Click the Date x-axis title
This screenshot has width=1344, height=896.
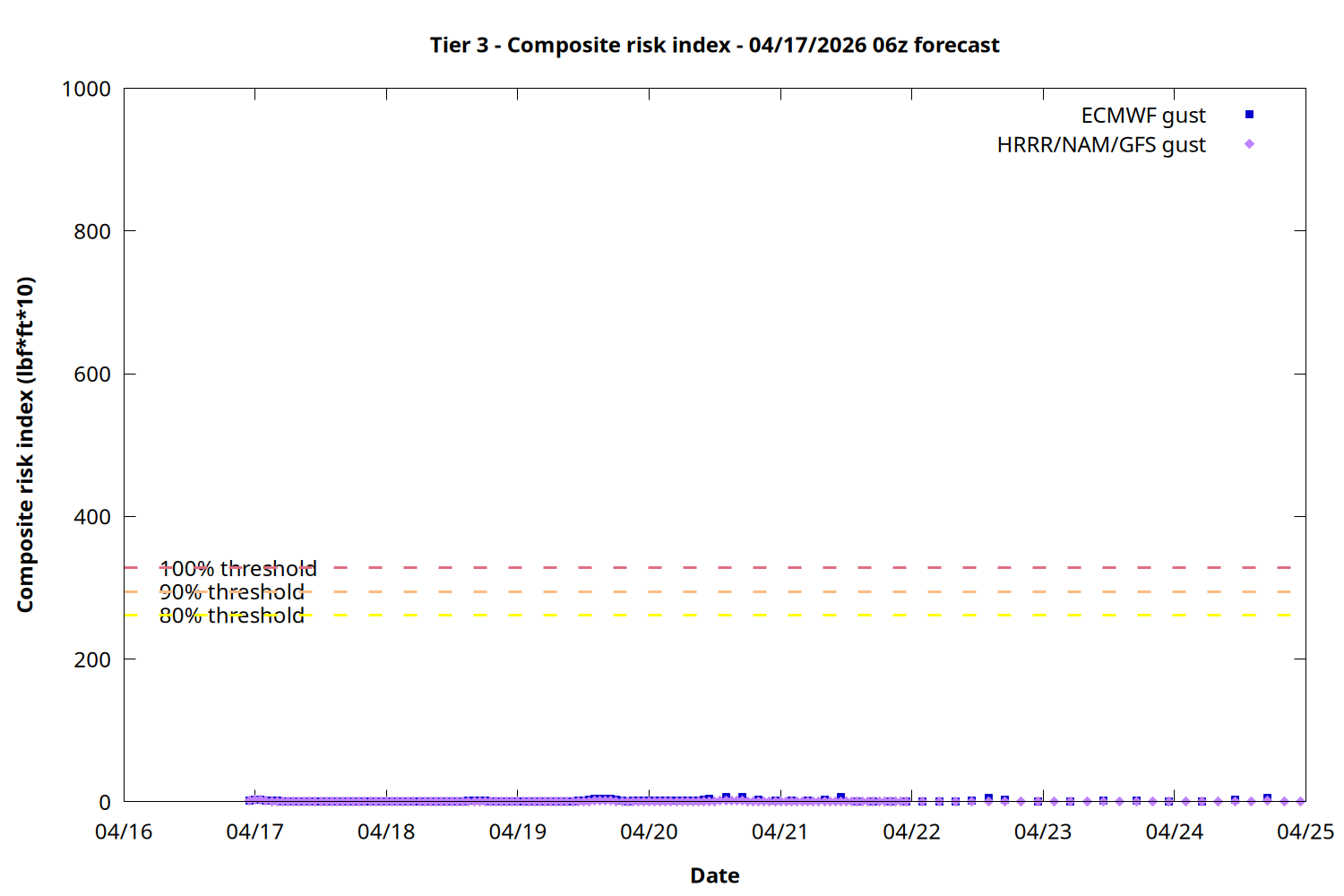pyautogui.click(x=714, y=875)
